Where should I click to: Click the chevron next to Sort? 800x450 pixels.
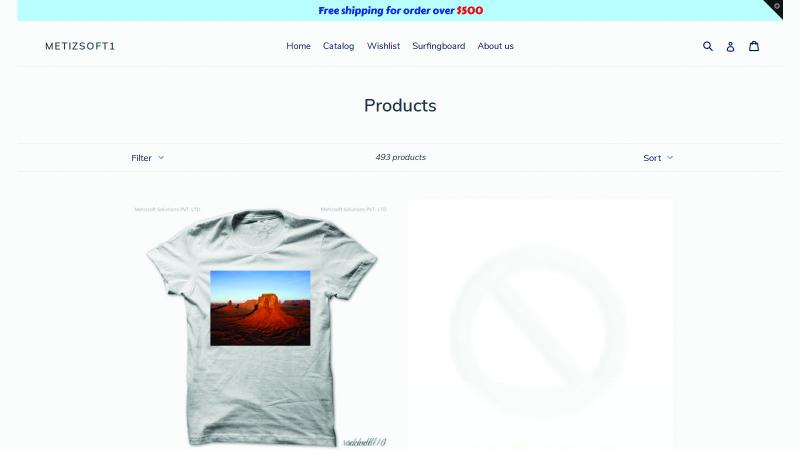click(x=670, y=158)
